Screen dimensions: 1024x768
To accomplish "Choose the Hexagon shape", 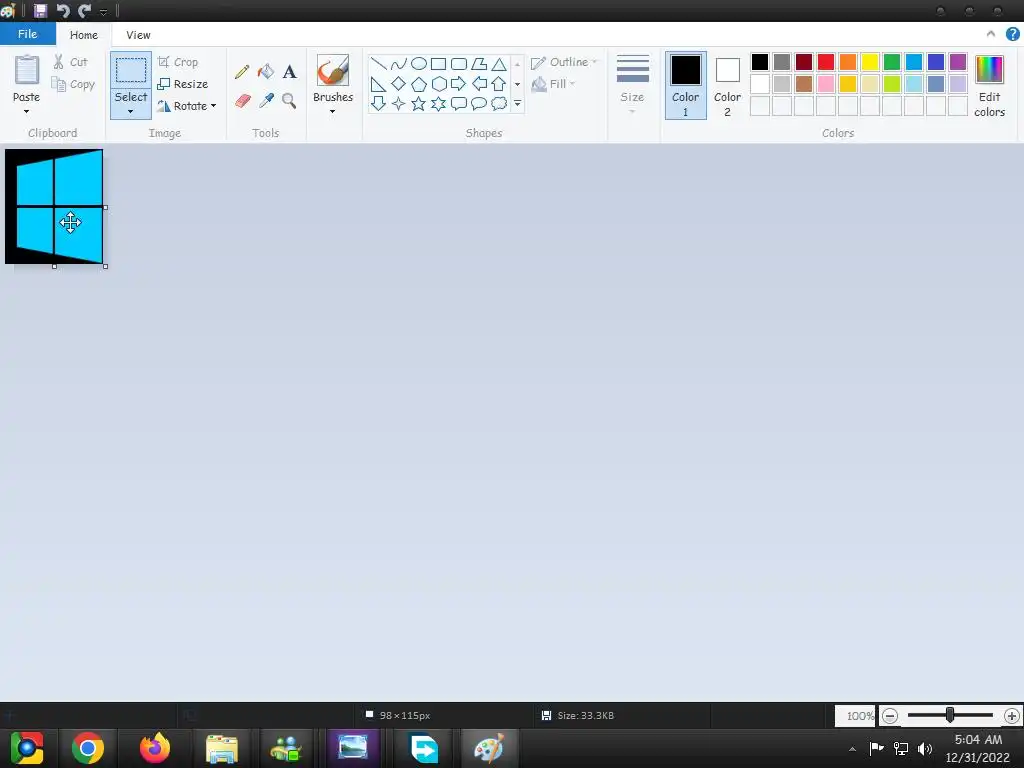I will pyautogui.click(x=439, y=84).
